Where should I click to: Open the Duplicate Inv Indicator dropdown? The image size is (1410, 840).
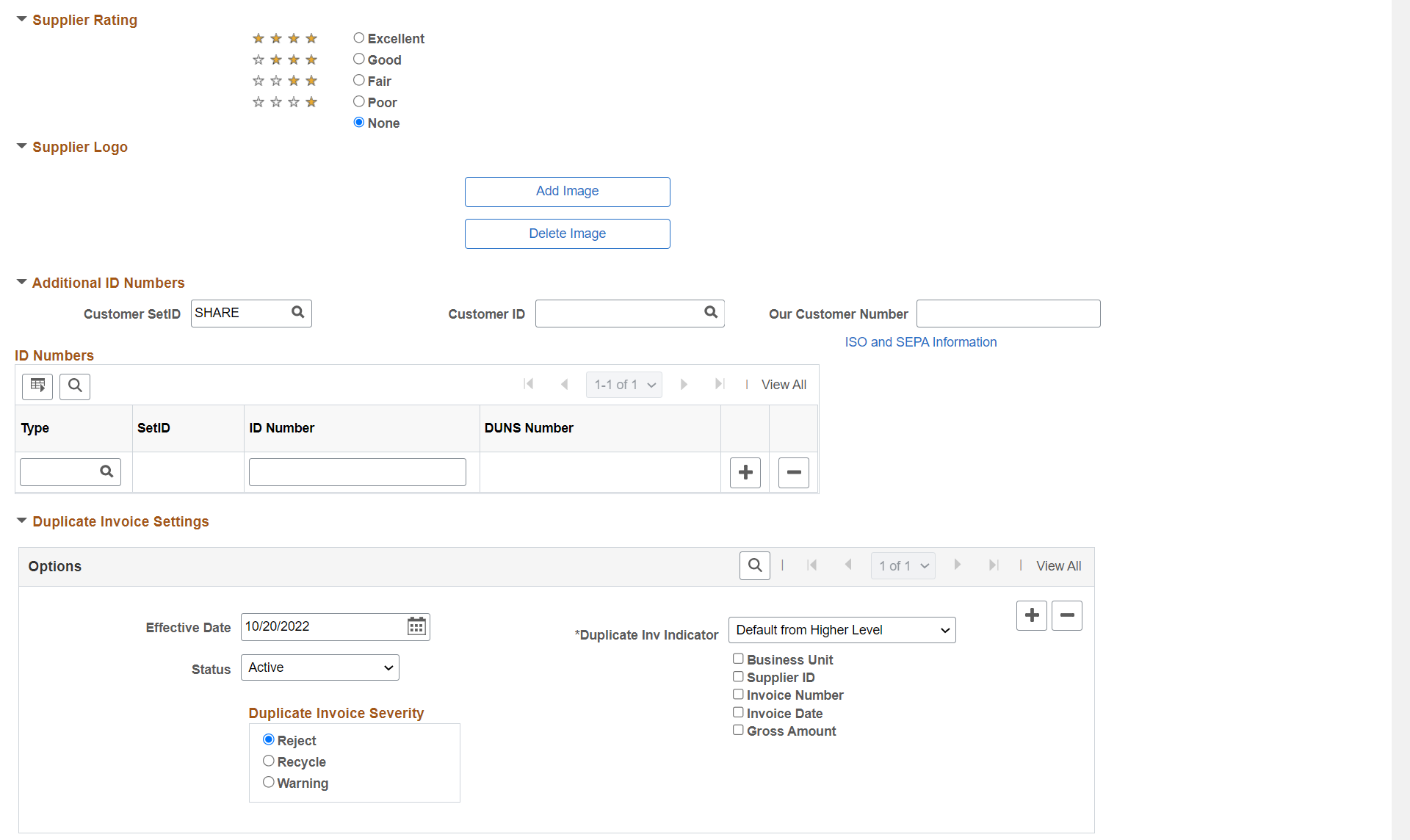click(842, 630)
